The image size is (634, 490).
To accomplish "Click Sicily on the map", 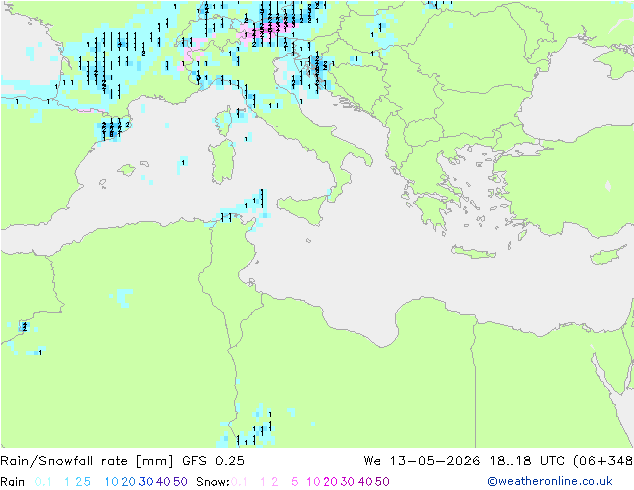I will 303,208.
